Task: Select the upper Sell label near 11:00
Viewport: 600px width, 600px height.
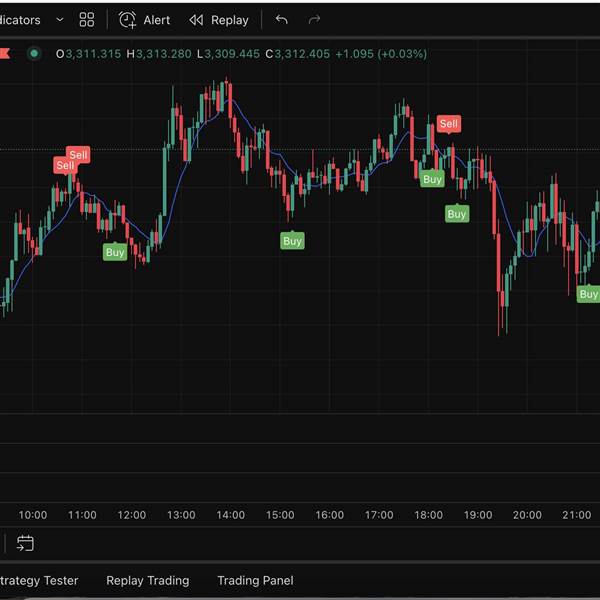Action: click(78, 155)
